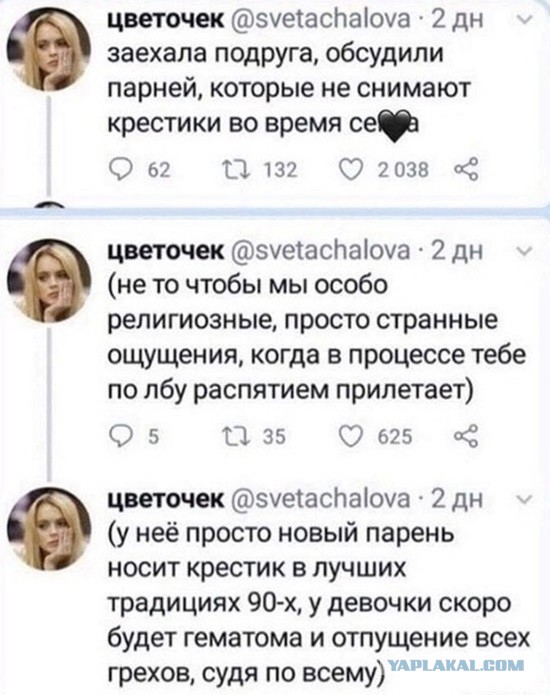Open the first tweet's 2 дн timestamp
The height and width of the screenshot is (695, 550).
click(x=458, y=20)
